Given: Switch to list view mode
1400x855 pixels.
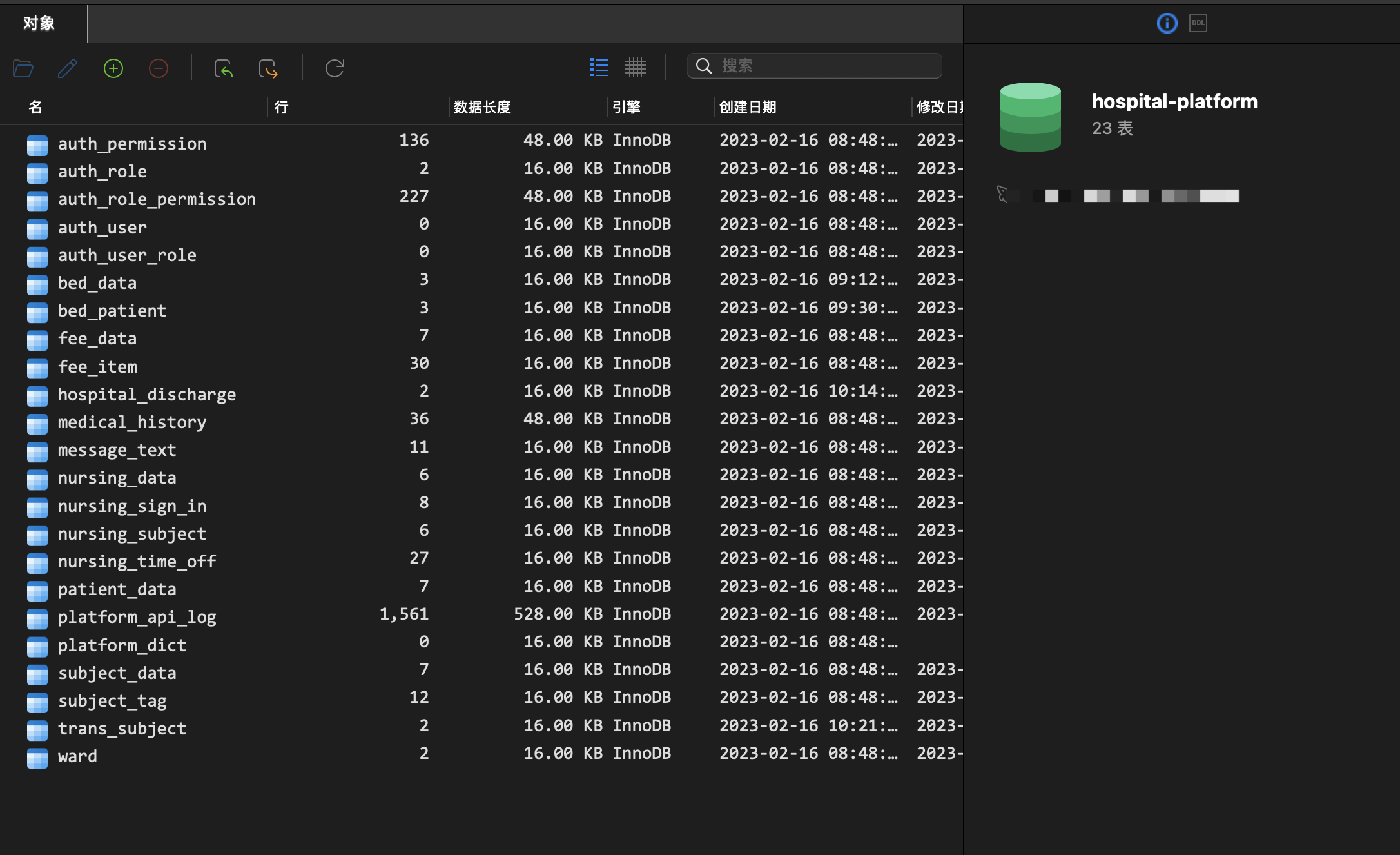Looking at the screenshot, I should point(598,67).
